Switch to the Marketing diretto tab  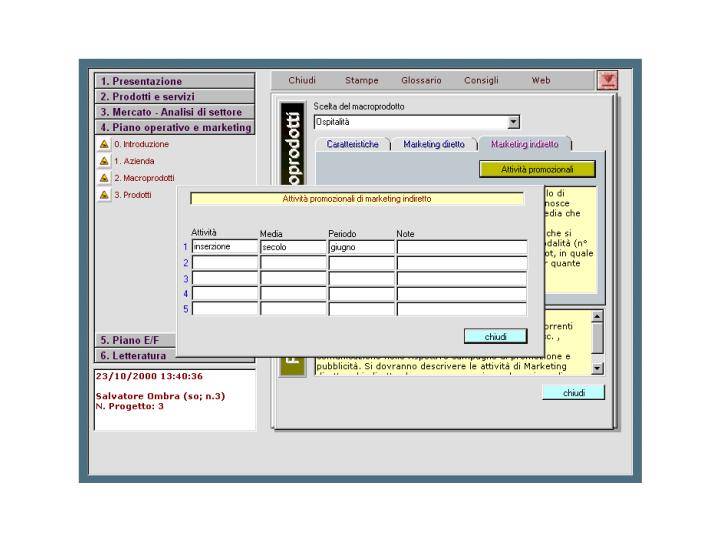(x=434, y=144)
